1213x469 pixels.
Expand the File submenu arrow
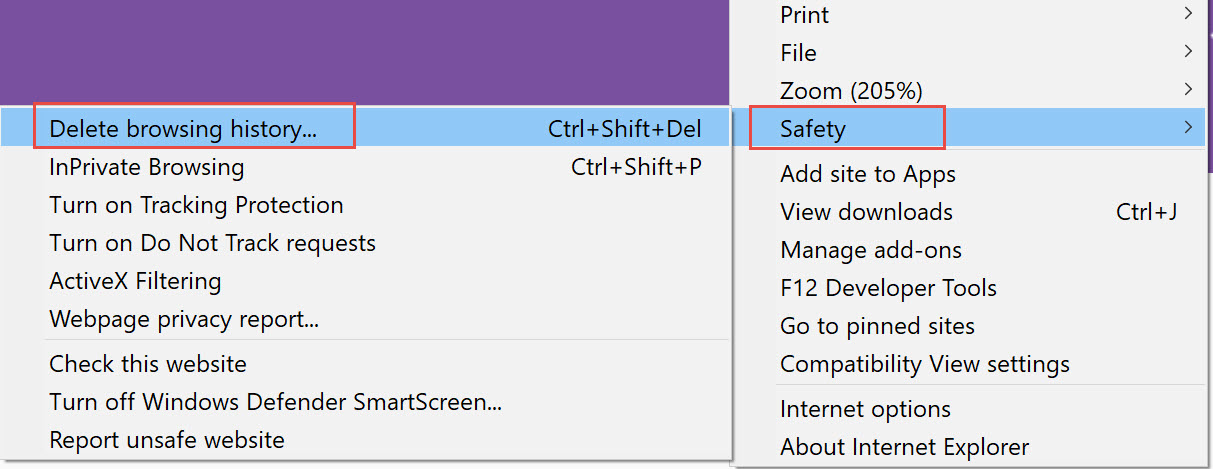coord(1188,51)
